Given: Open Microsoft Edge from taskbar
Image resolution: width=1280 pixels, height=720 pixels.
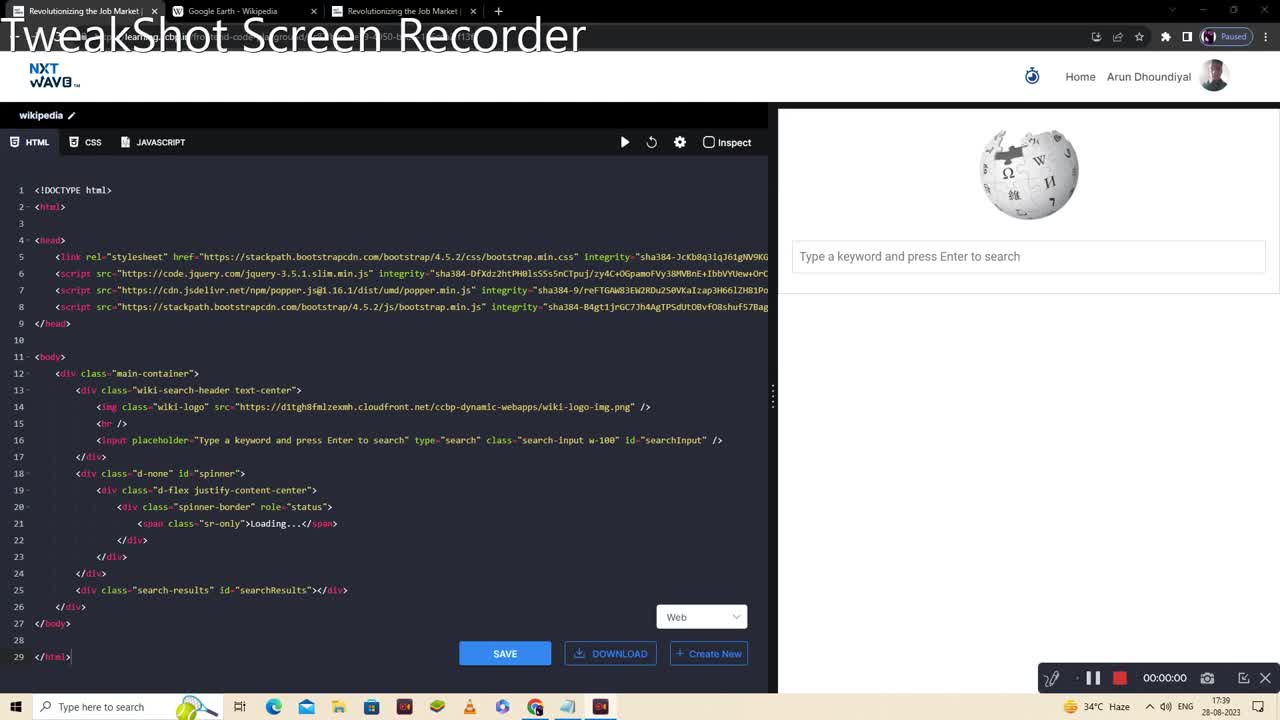Looking at the screenshot, I should (274, 707).
